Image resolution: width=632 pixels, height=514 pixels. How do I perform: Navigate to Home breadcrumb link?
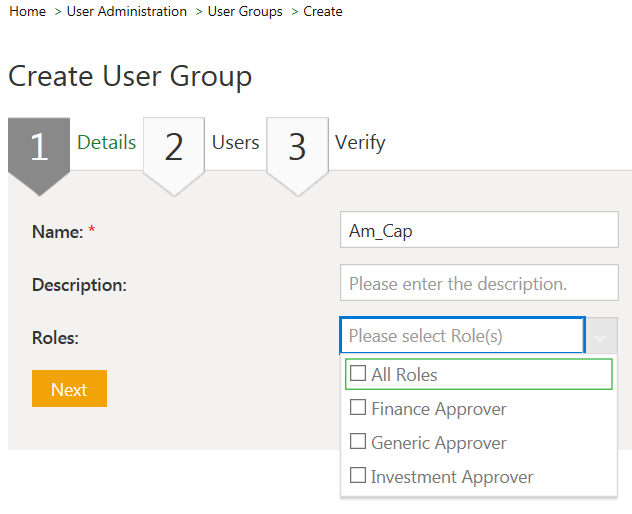tap(27, 12)
